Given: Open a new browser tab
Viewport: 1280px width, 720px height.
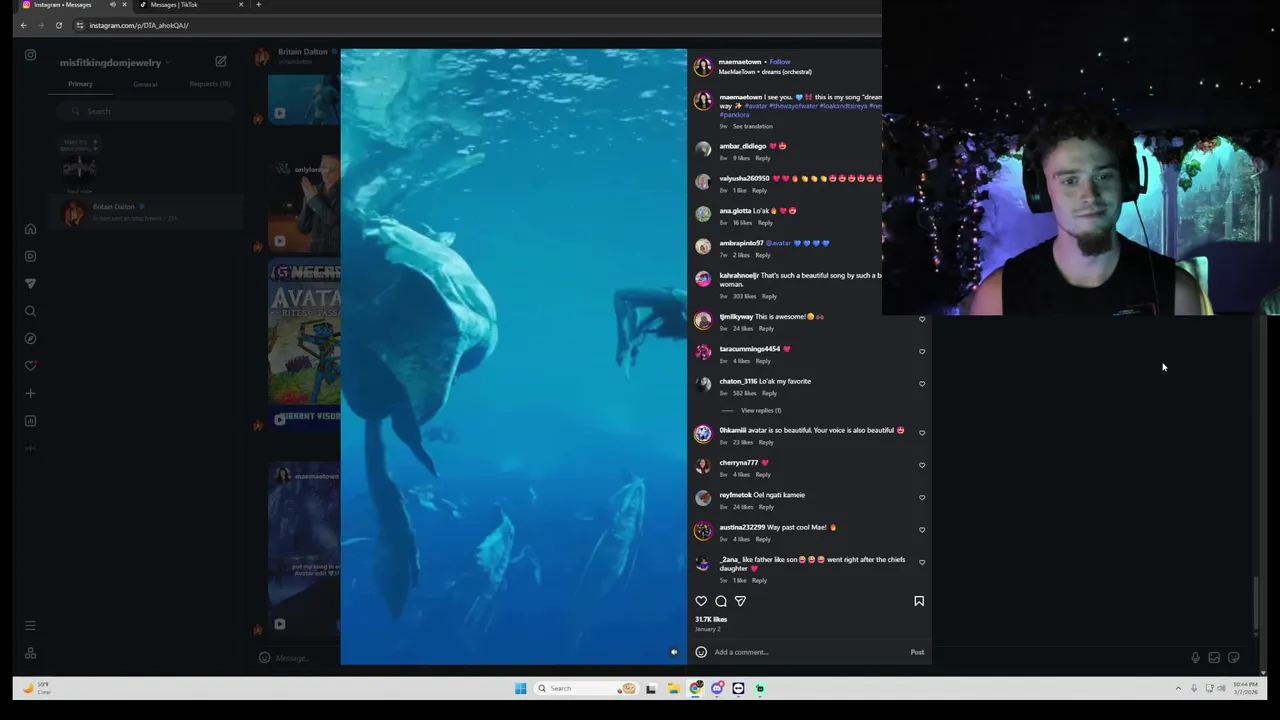Looking at the screenshot, I should pyautogui.click(x=258, y=5).
